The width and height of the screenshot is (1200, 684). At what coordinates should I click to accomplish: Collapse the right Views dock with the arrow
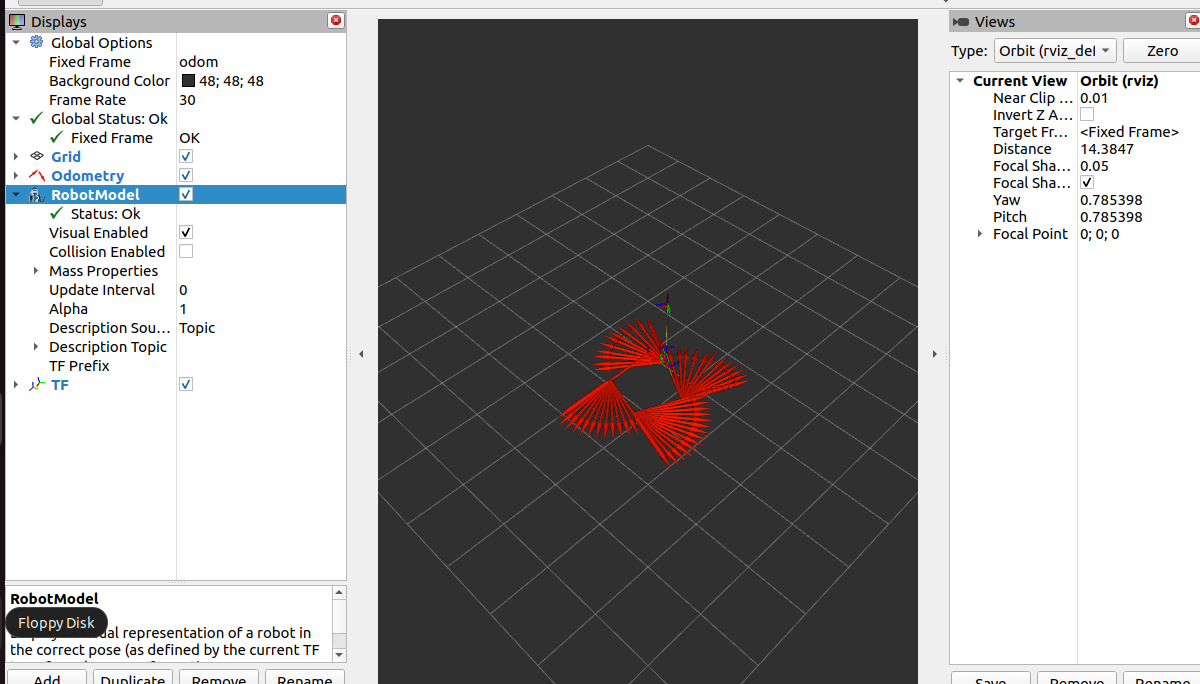[934, 354]
